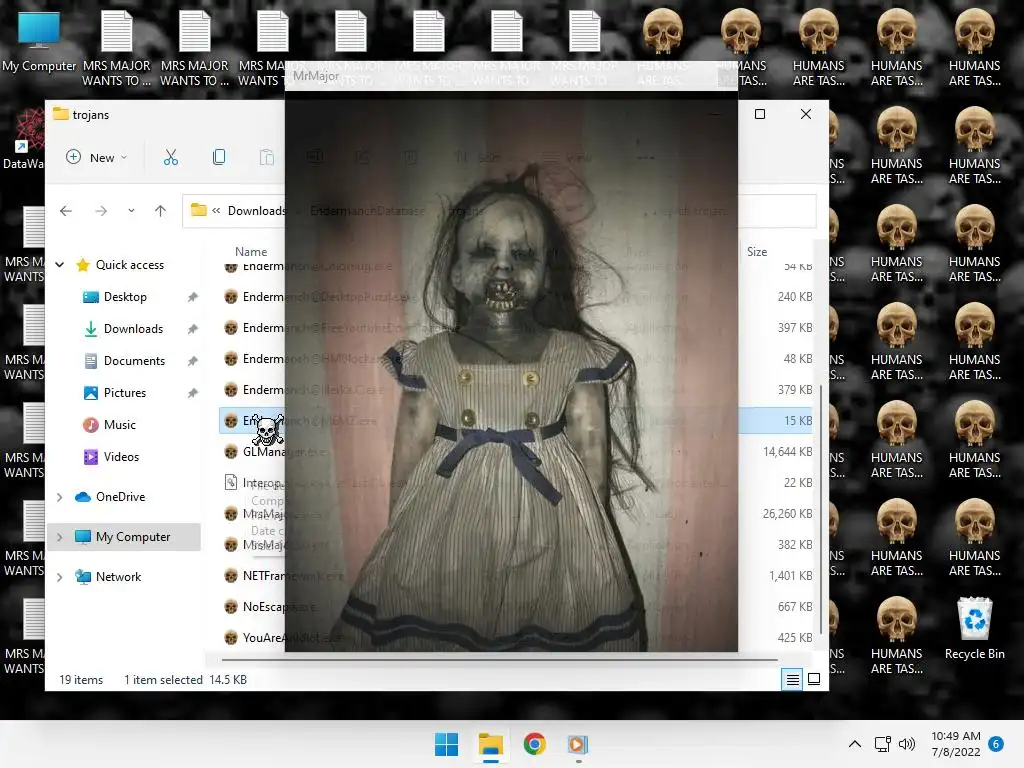The image size is (1024, 768).
Task: Open network status icon in system tray
Action: pos(882,744)
